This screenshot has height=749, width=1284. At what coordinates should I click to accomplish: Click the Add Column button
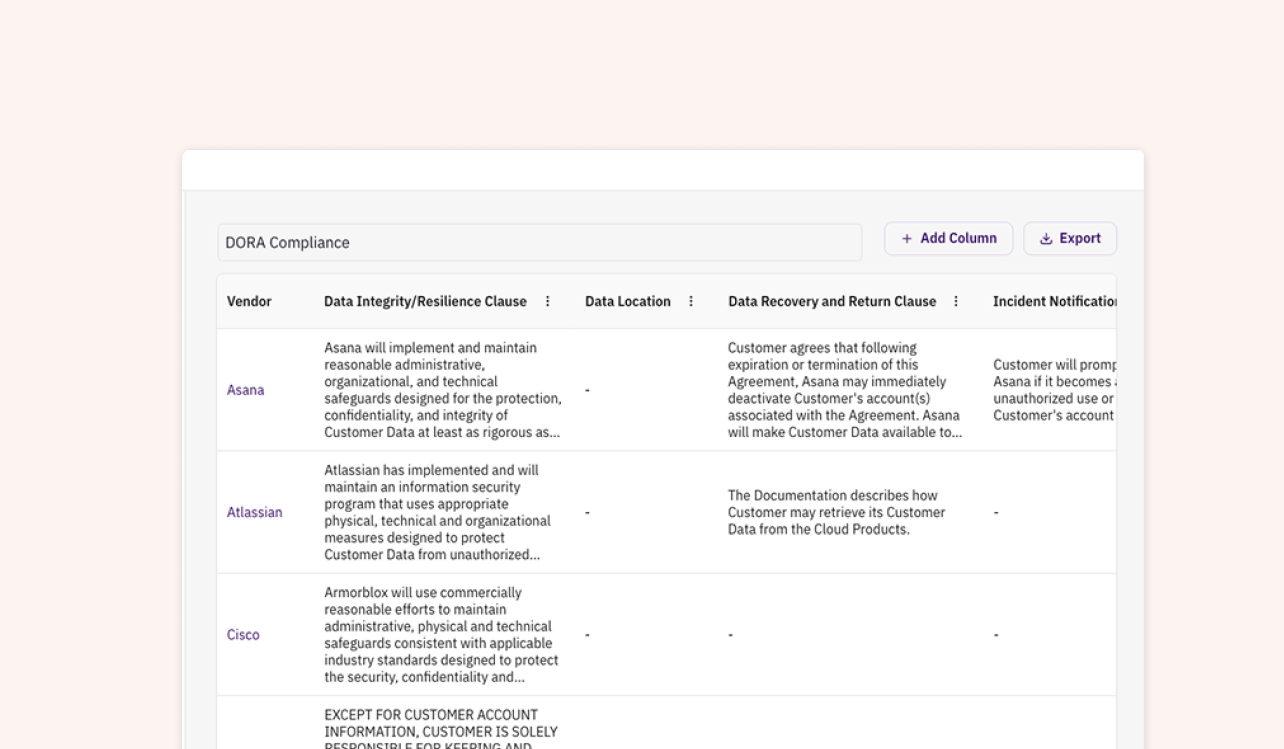pyautogui.click(x=948, y=239)
